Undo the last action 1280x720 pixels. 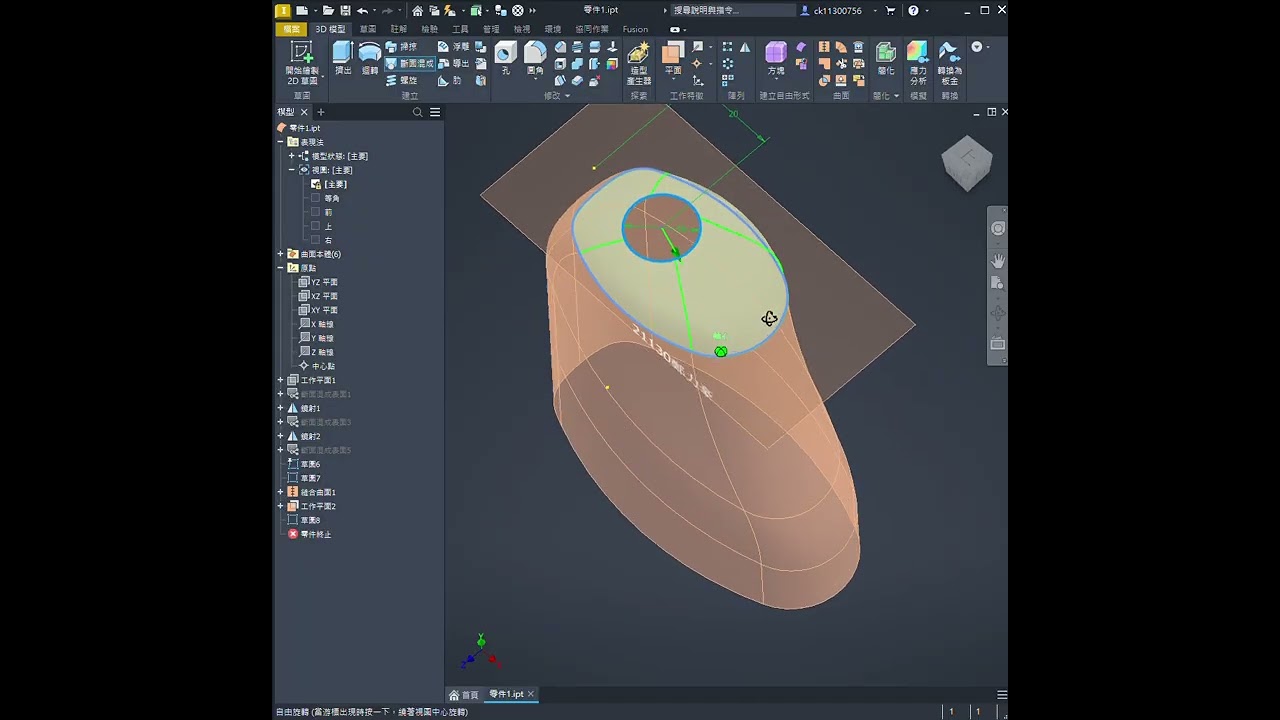pyautogui.click(x=362, y=10)
